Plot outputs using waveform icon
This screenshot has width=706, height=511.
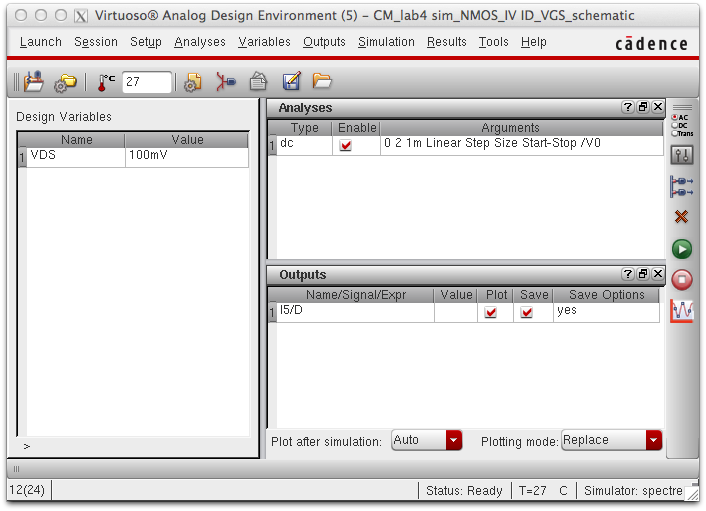pos(682,311)
